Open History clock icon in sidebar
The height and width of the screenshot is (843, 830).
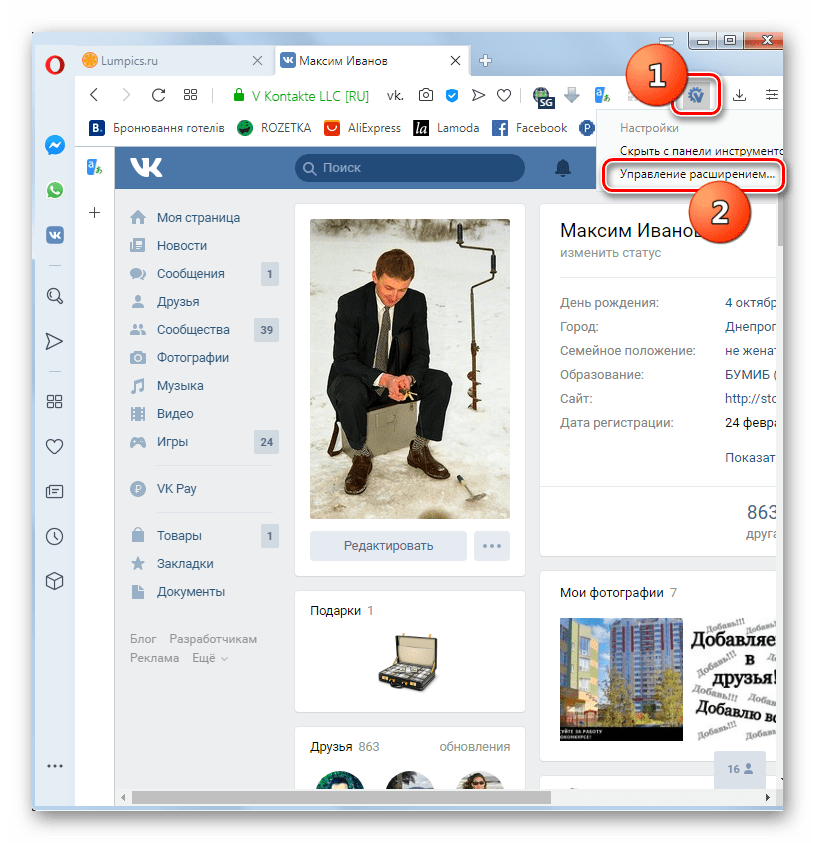[55, 536]
